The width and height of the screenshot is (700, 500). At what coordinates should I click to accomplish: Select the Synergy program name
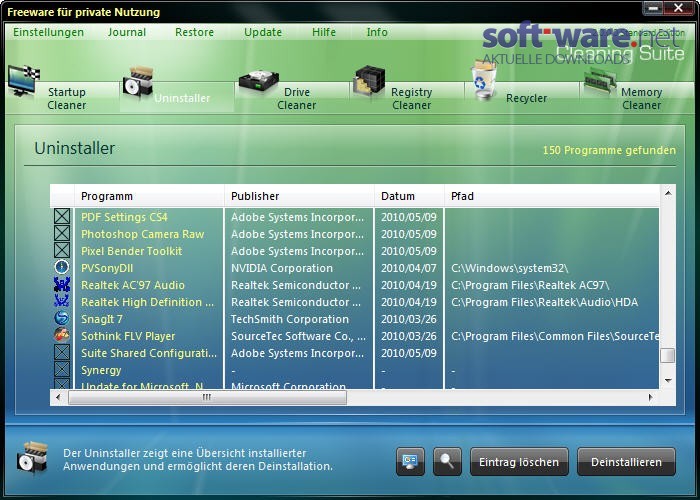pyautogui.click(x=101, y=371)
